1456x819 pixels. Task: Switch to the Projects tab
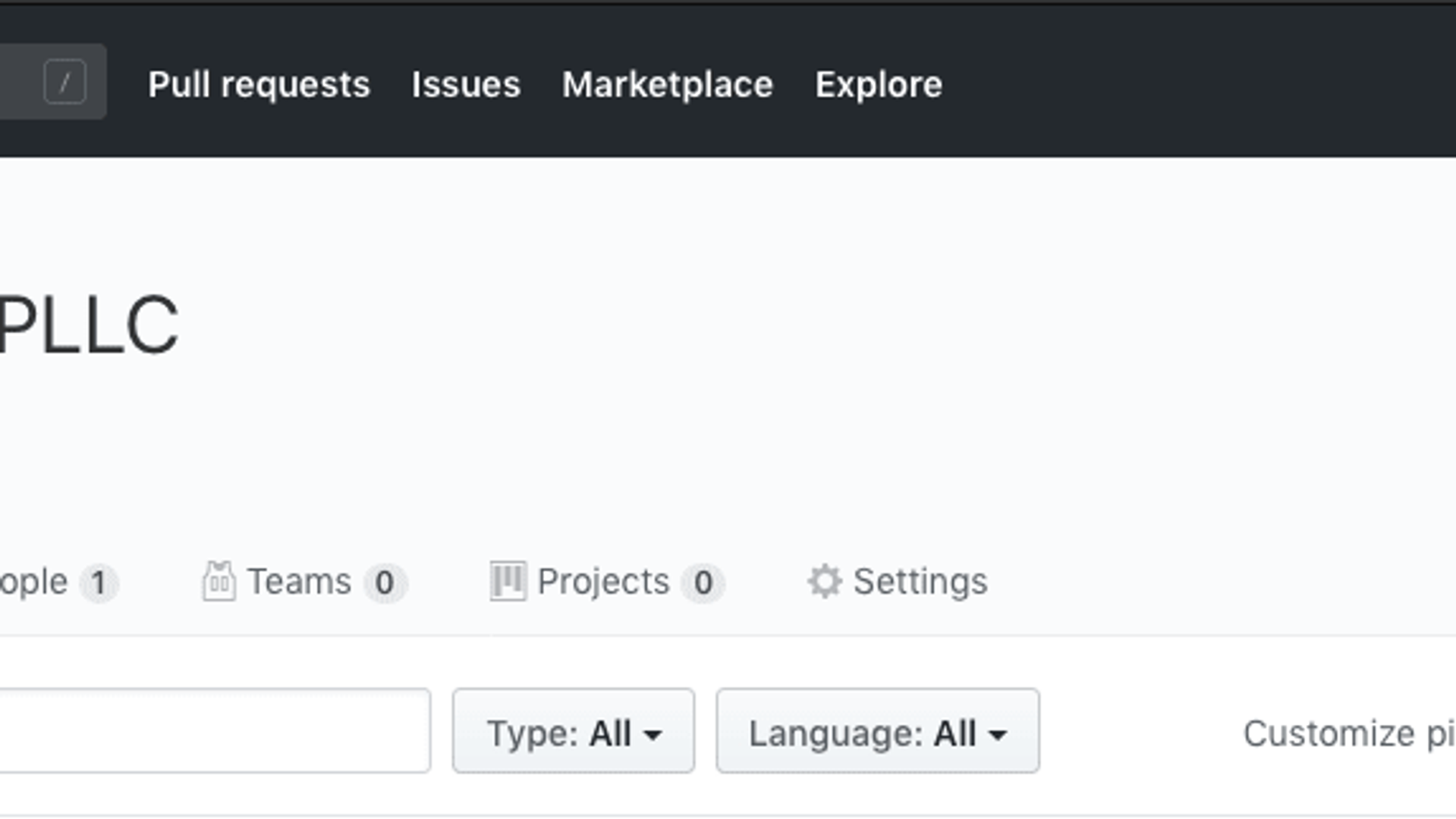[607, 582]
